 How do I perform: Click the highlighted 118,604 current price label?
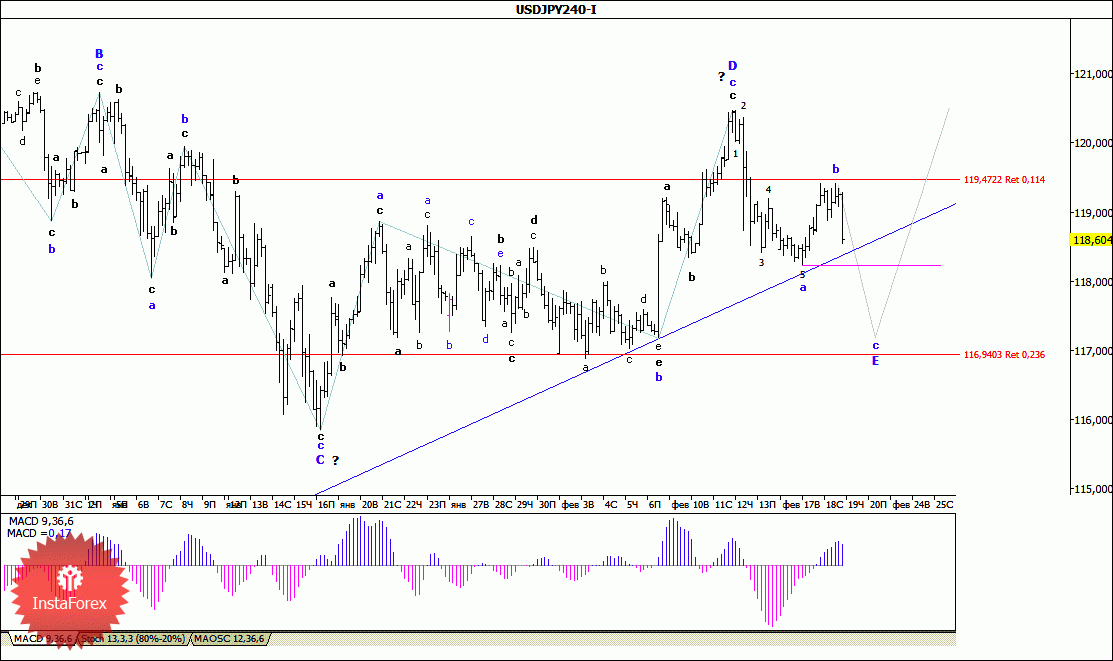[x=1091, y=240]
